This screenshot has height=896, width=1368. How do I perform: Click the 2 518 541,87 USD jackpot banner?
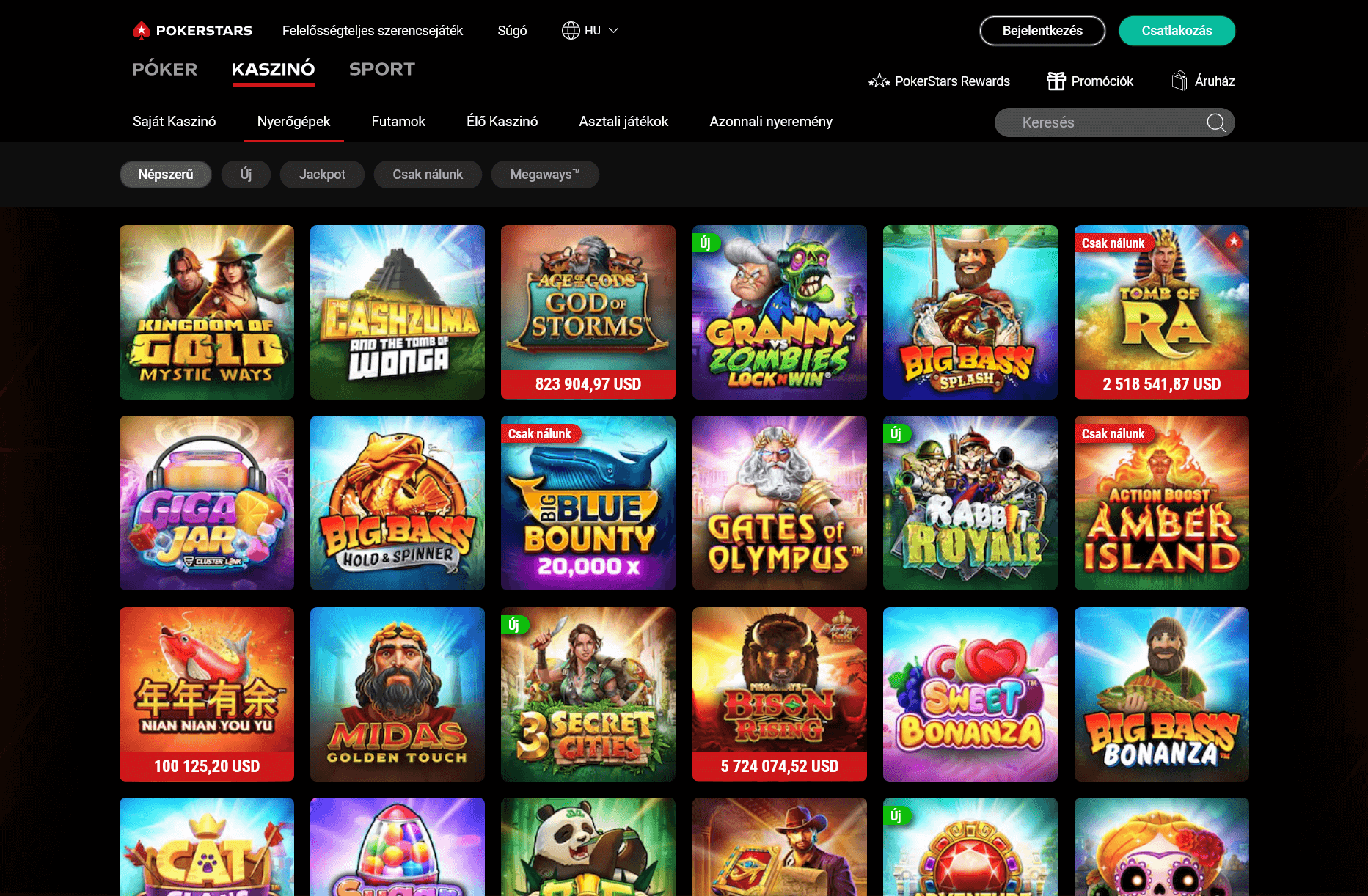click(x=1162, y=384)
